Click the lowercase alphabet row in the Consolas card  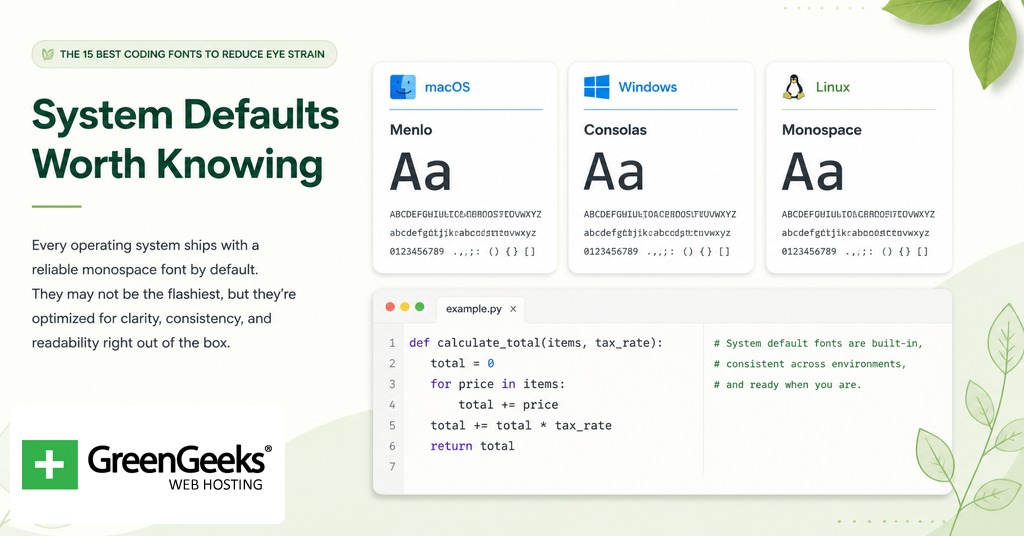[x=657, y=233]
